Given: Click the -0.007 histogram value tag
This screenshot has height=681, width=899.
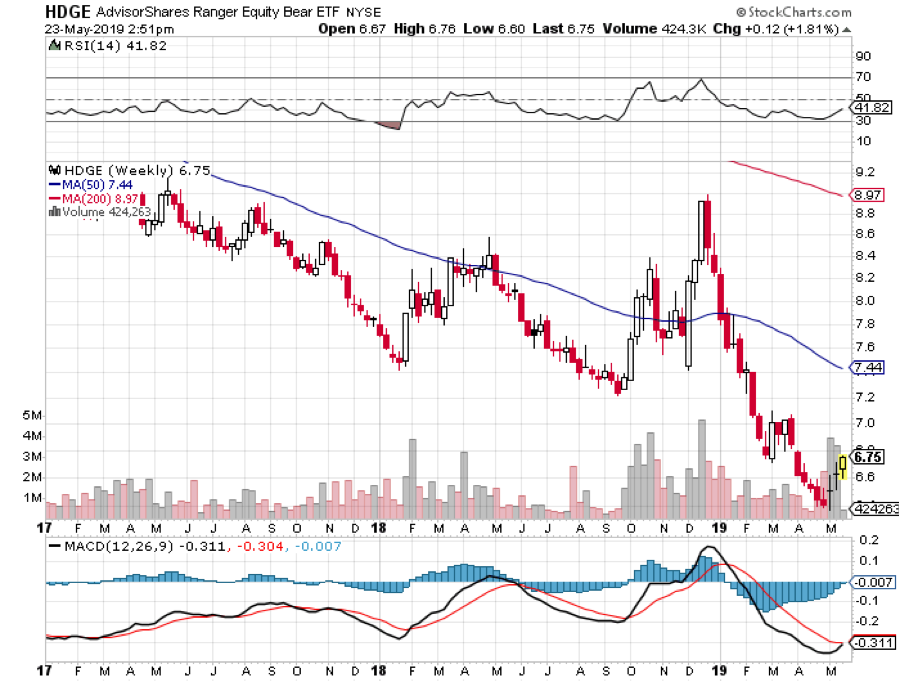Looking at the screenshot, I should coord(873,582).
